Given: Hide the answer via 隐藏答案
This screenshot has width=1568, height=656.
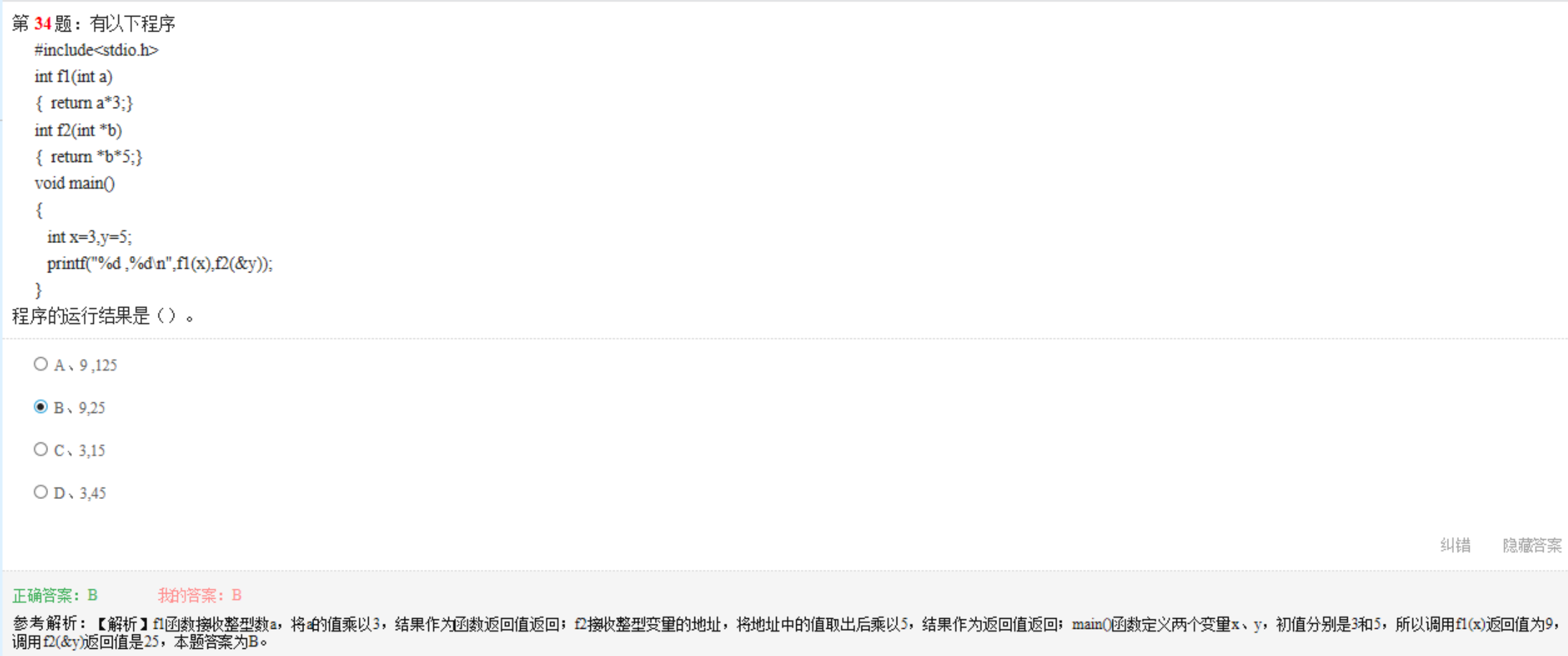Looking at the screenshot, I should (x=1532, y=545).
